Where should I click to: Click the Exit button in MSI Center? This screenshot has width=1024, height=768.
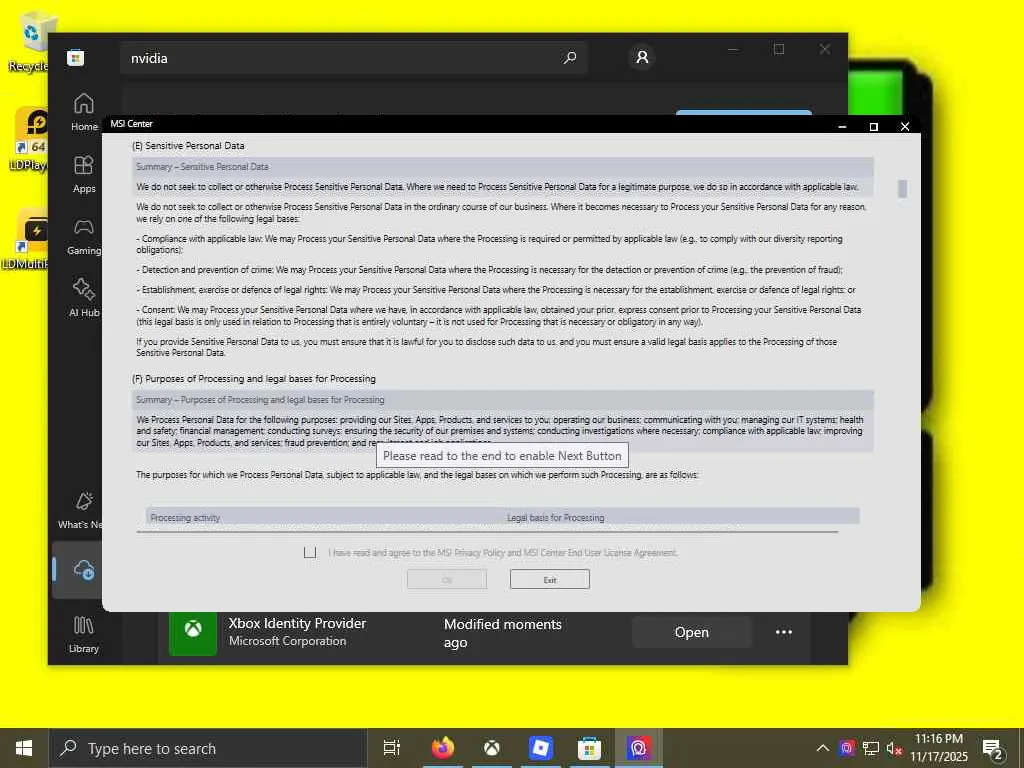550,579
